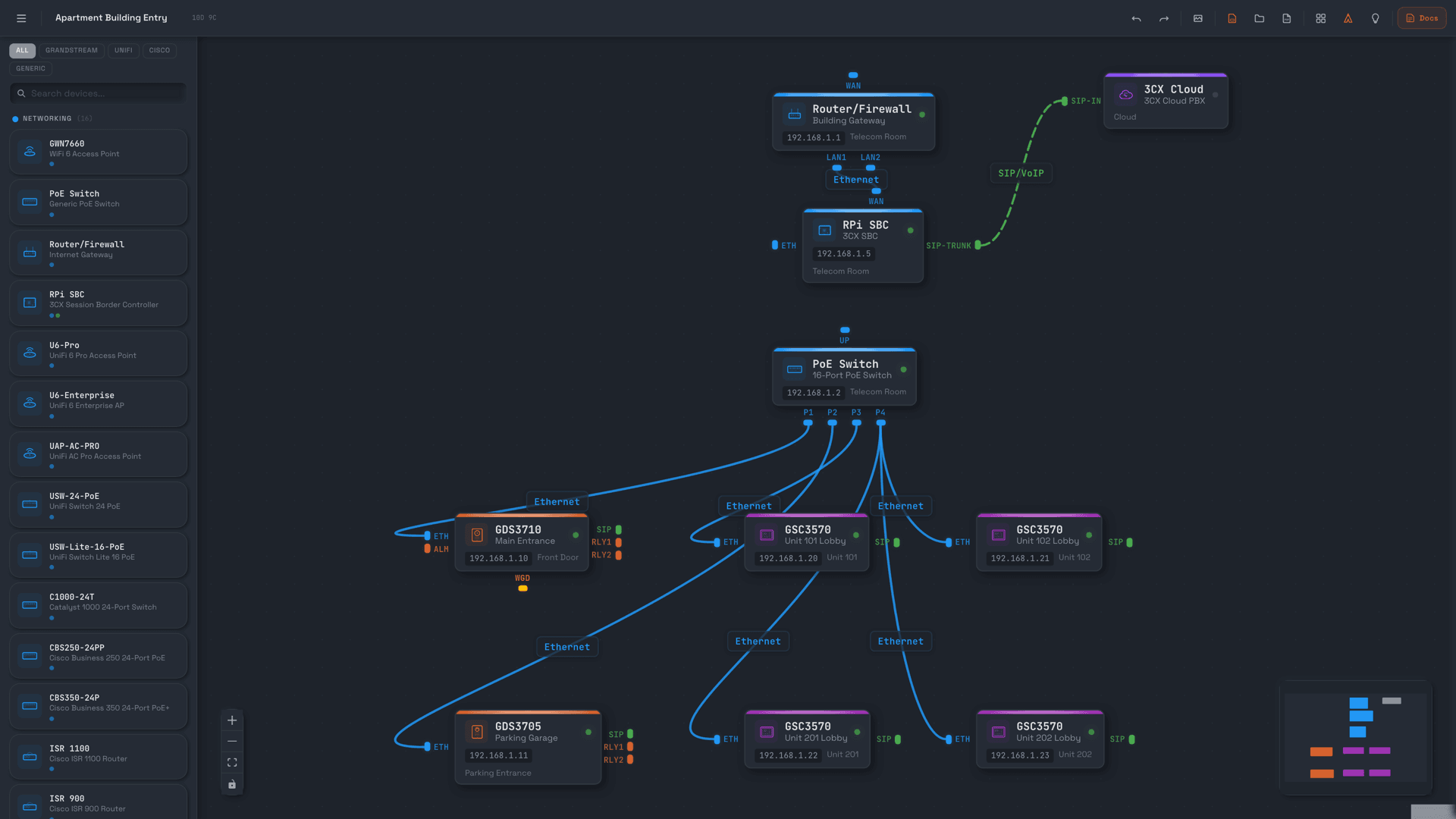Screen dimensions: 1456x819
Task: Open the Docs button
Action: (x=1422, y=17)
